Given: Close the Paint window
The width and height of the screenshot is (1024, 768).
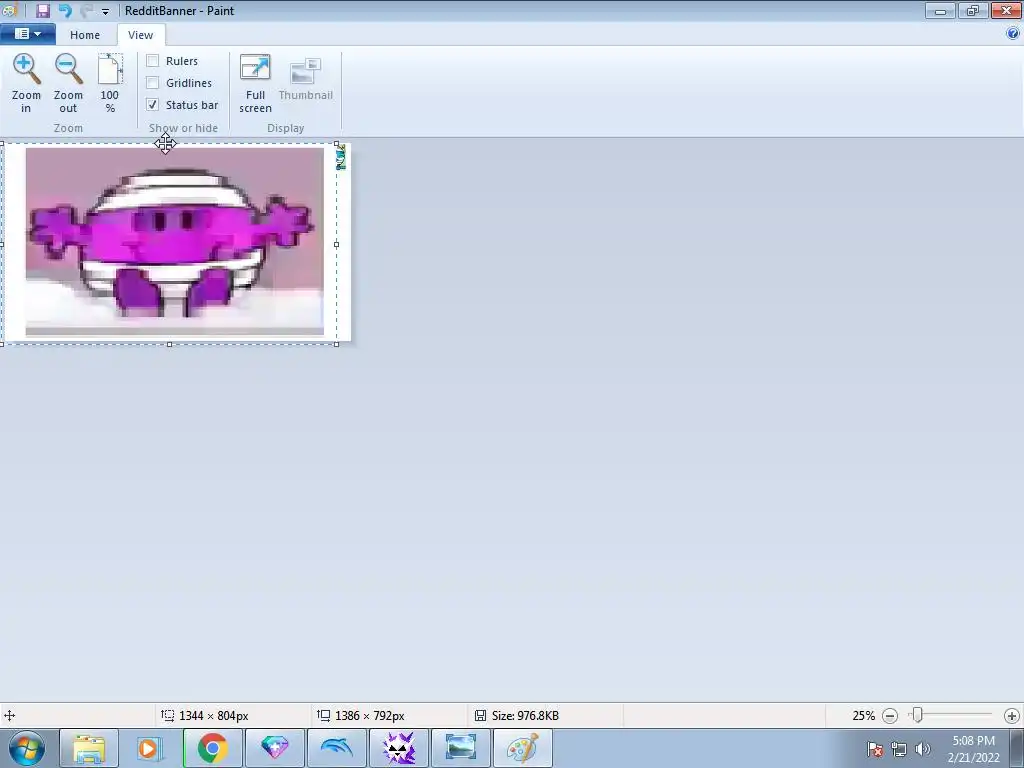Looking at the screenshot, I should click(x=1006, y=10).
